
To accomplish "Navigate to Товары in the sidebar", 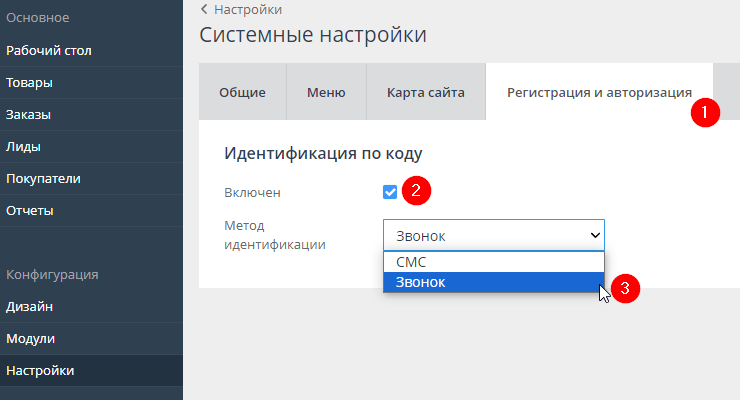I will tap(30, 82).
